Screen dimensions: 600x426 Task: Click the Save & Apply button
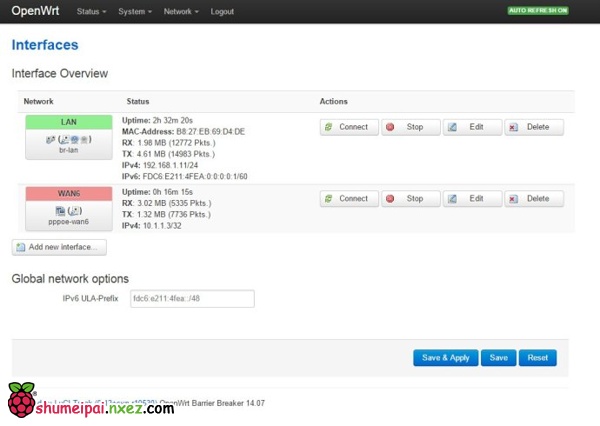pos(445,358)
